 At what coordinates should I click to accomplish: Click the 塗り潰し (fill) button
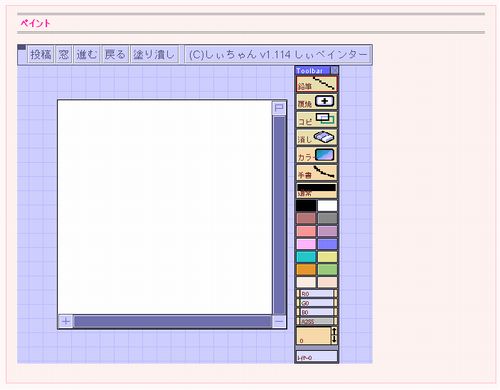154,54
